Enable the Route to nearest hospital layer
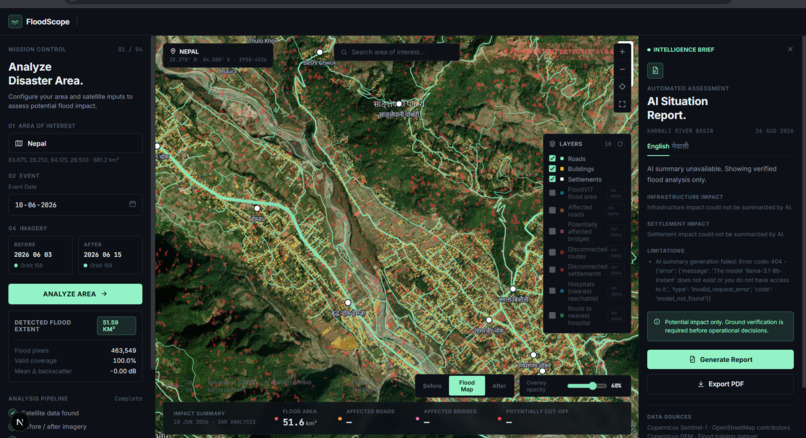Viewport: 806px width, 438px height. pyautogui.click(x=552, y=315)
